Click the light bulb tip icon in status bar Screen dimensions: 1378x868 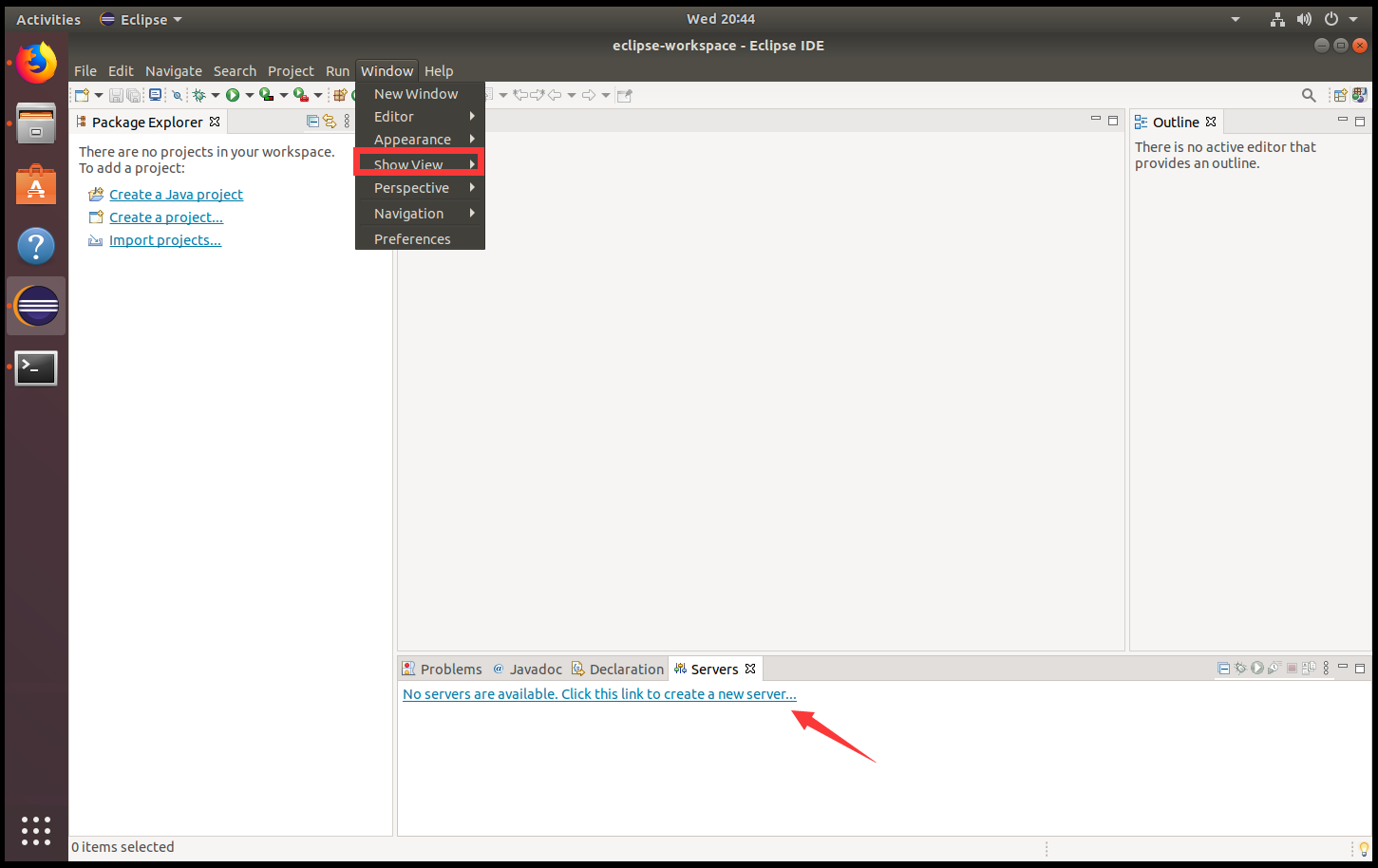[x=1364, y=848]
